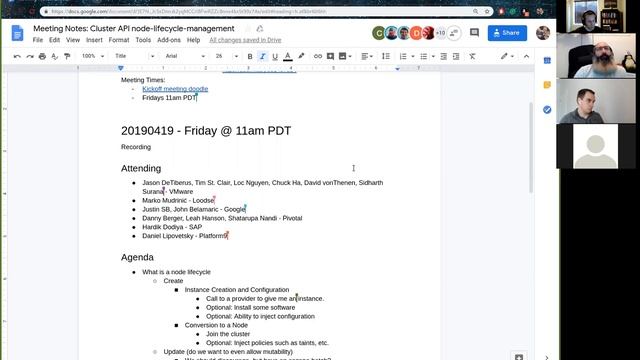Show the +10 additional collaborators
The width and height of the screenshot is (640, 360).
click(440, 33)
